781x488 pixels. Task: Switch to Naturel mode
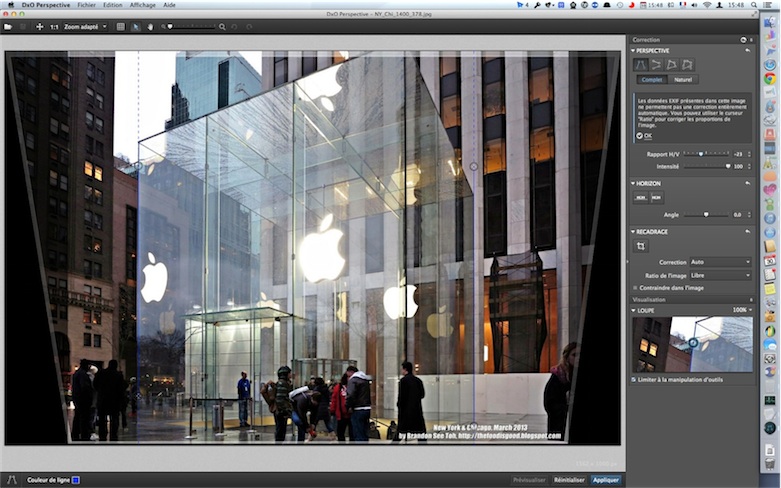[x=683, y=80]
